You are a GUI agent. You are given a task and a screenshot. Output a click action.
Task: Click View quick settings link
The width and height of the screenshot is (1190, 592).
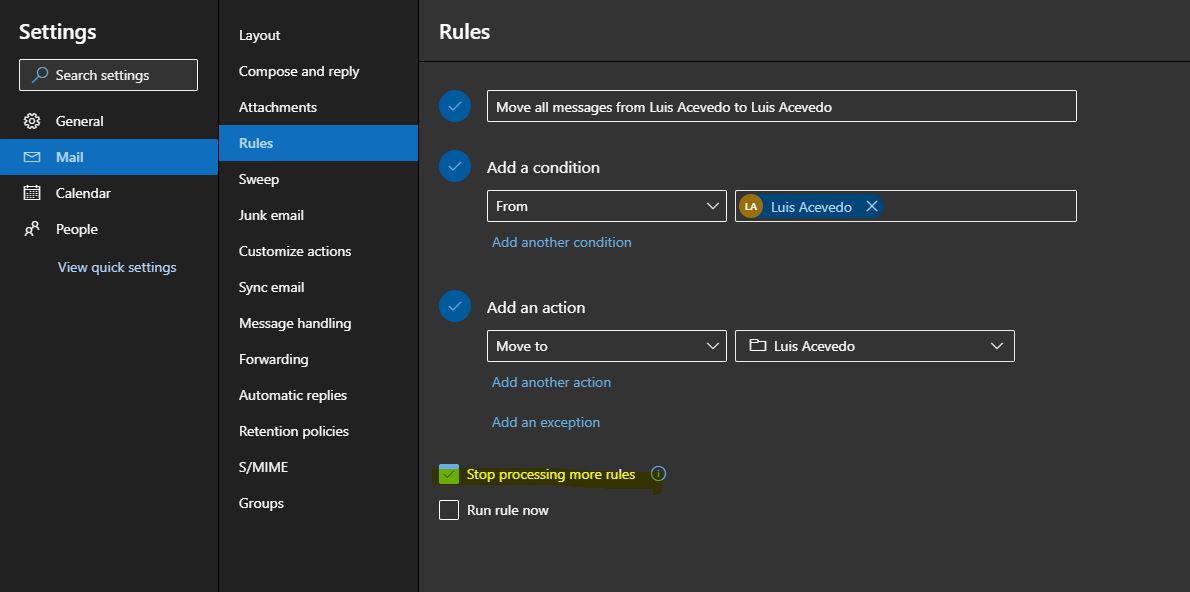click(x=117, y=267)
